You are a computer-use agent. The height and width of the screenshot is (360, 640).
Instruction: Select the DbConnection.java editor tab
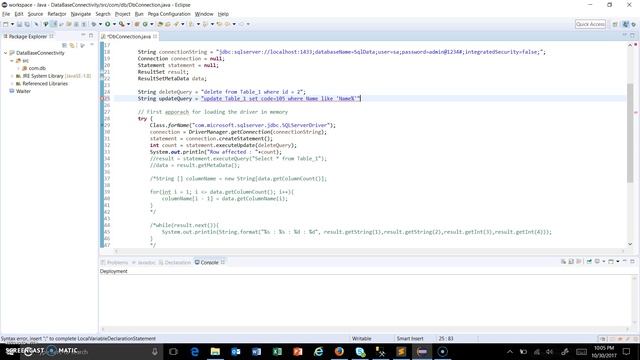[129, 36]
